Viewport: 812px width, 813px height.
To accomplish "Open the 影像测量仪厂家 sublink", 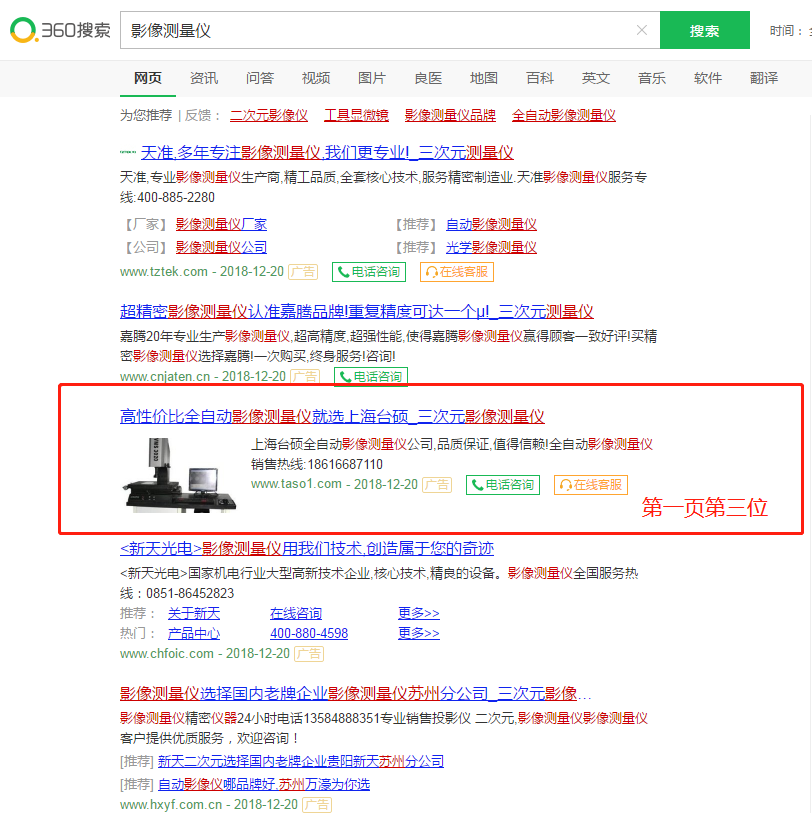I will (x=221, y=225).
